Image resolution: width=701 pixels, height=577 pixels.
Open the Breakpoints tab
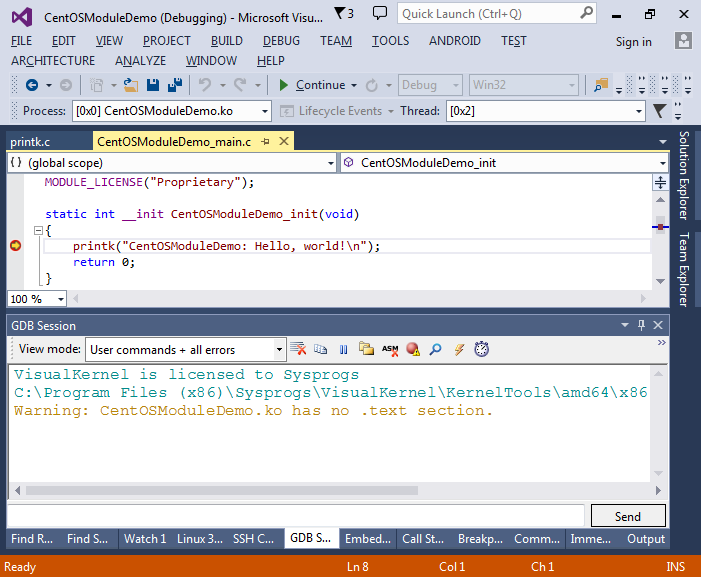[x=480, y=539]
